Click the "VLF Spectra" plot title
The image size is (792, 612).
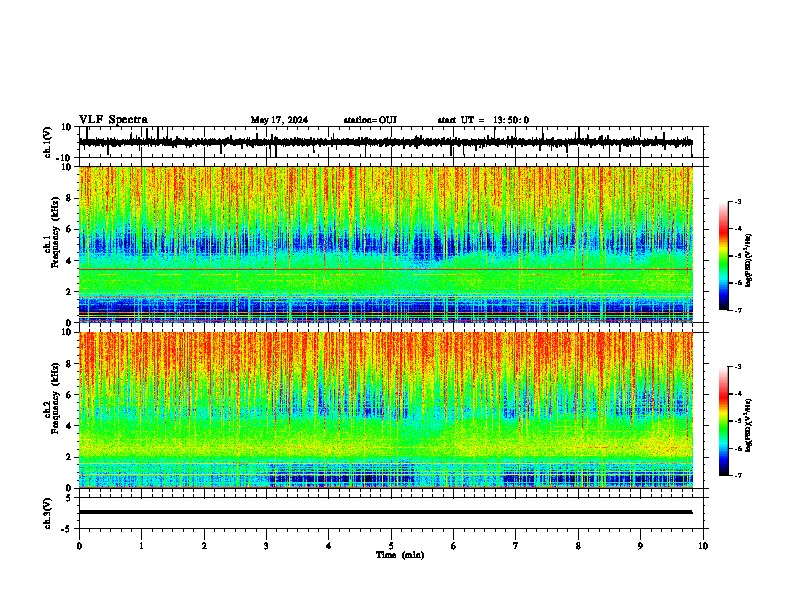tap(113, 120)
